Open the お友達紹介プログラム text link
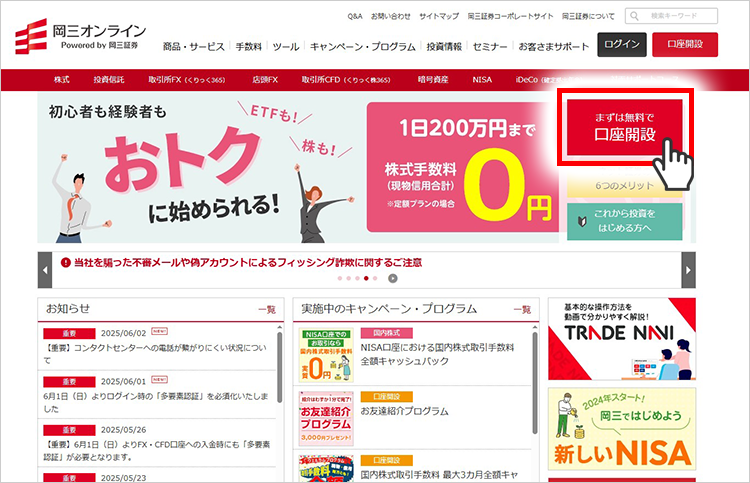Screen dimensions: 750x483 pyautogui.click(x=405, y=411)
